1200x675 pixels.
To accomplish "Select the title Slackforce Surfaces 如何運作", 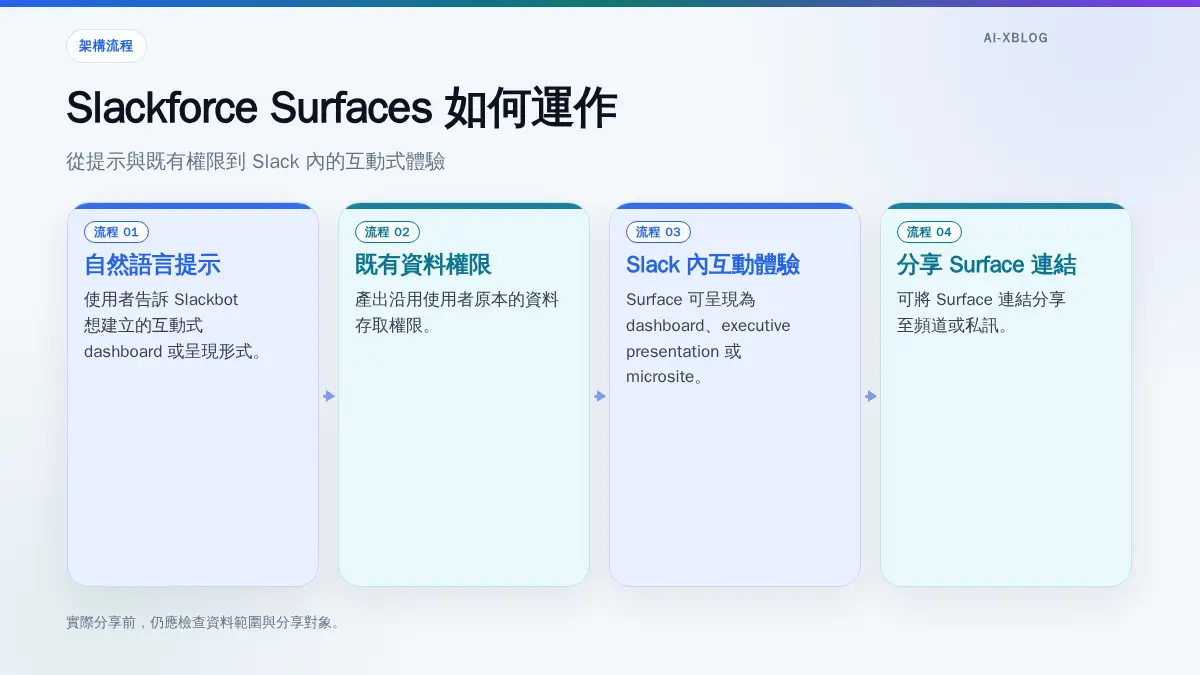I will coord(341,108).
